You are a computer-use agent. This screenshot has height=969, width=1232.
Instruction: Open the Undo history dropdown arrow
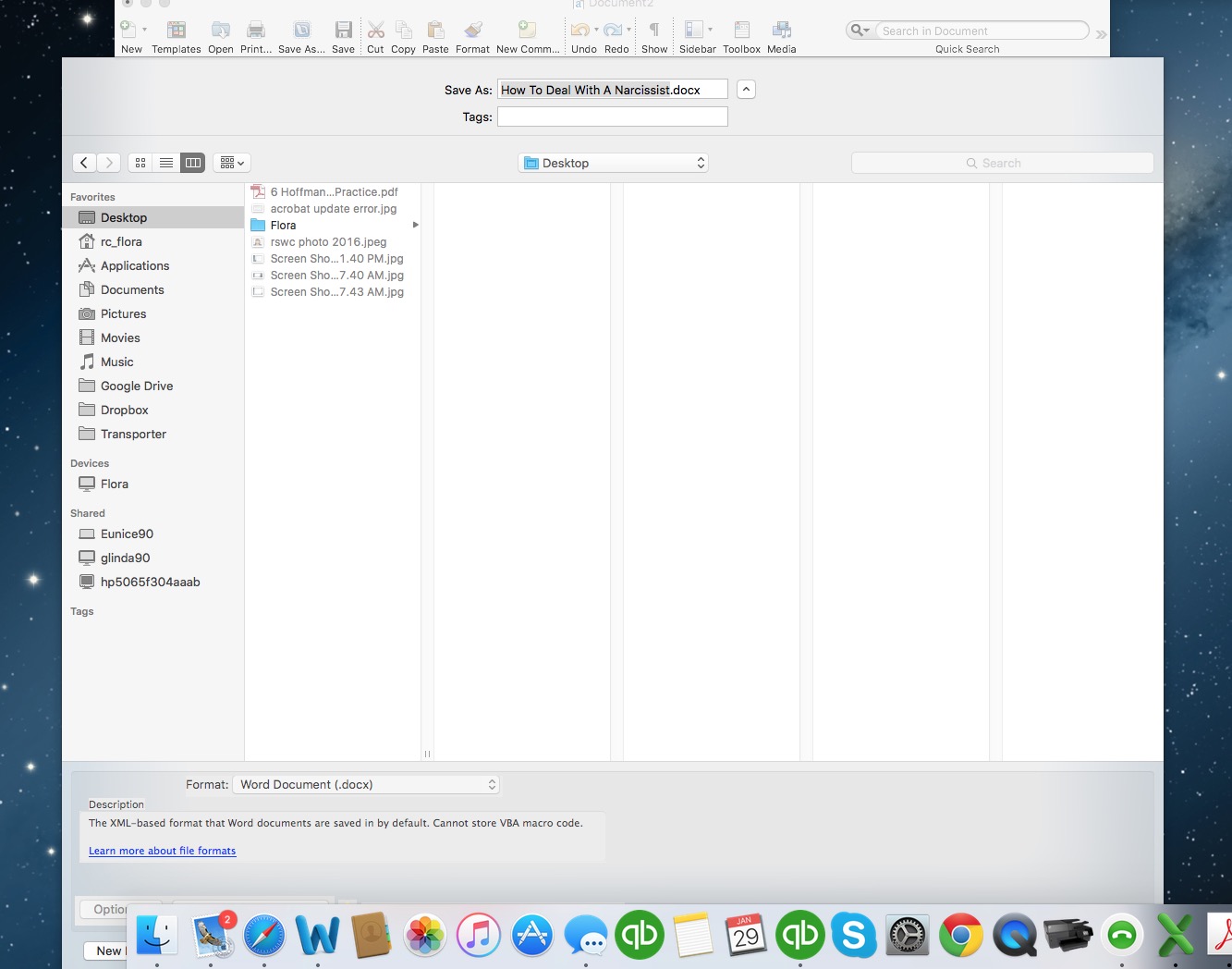596,30
